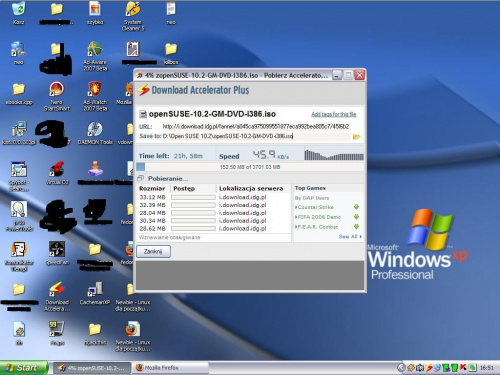500x375 pixels.
Task: Open Counter Strike link in Top Games
Action: click(316, 207)
